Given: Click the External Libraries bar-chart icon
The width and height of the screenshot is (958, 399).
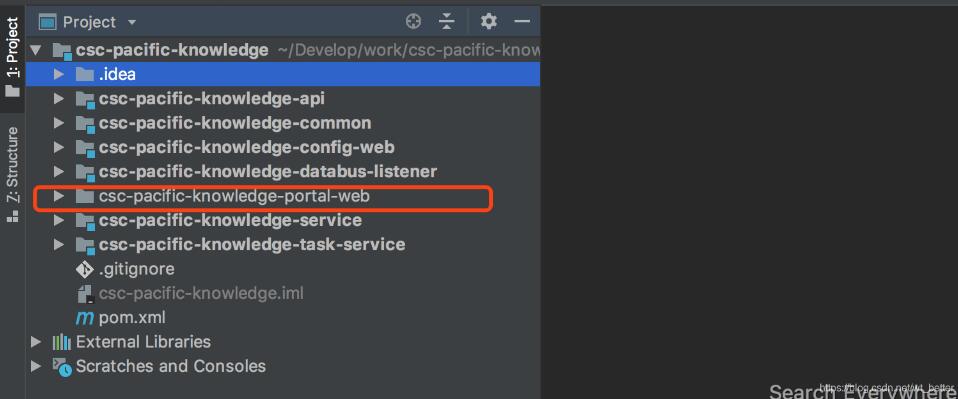Looking at the screenshot, I should pyautogui.click(x=62, y=342).
